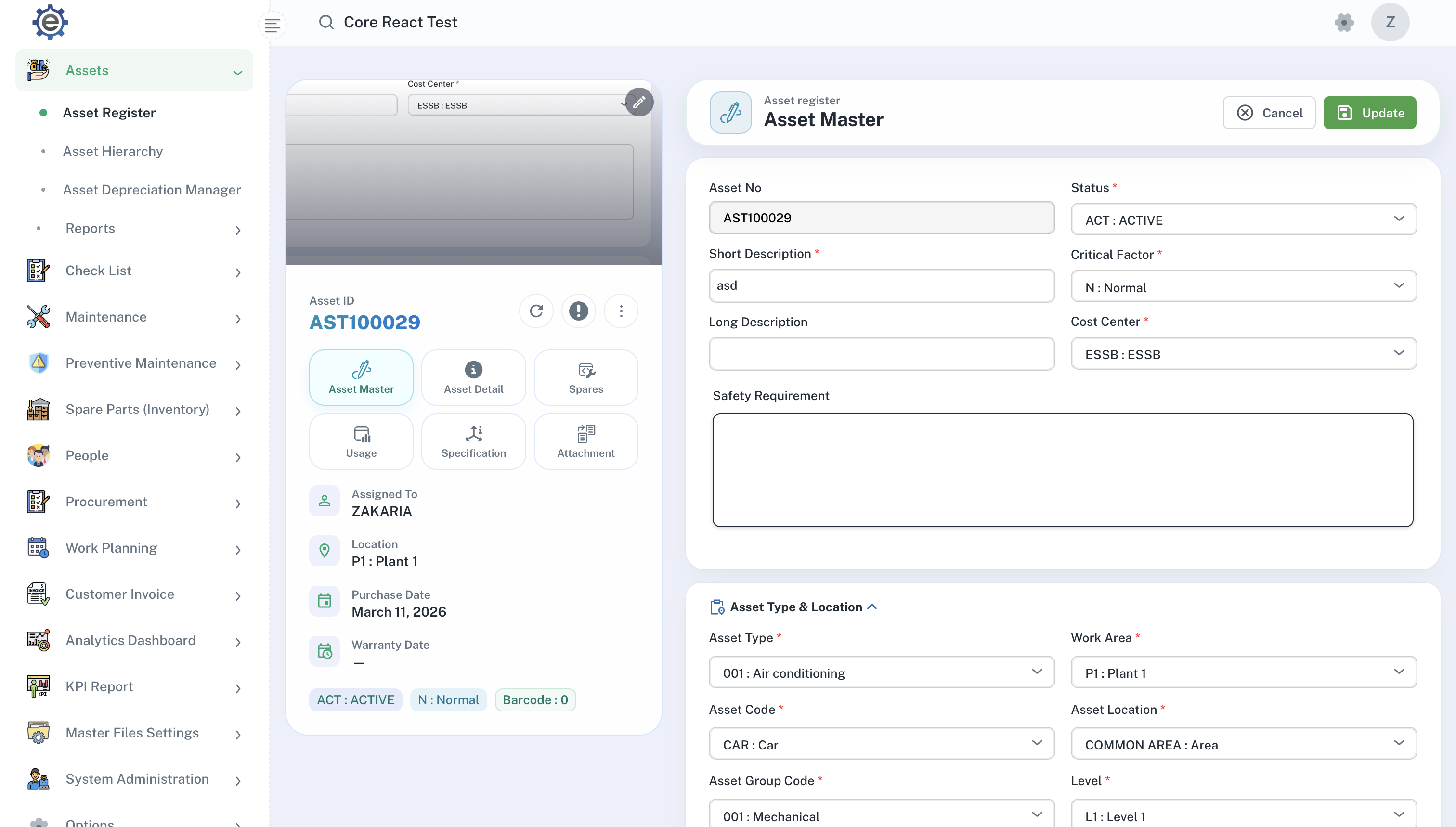Click the exclamation alert icon

pos(578,310)
